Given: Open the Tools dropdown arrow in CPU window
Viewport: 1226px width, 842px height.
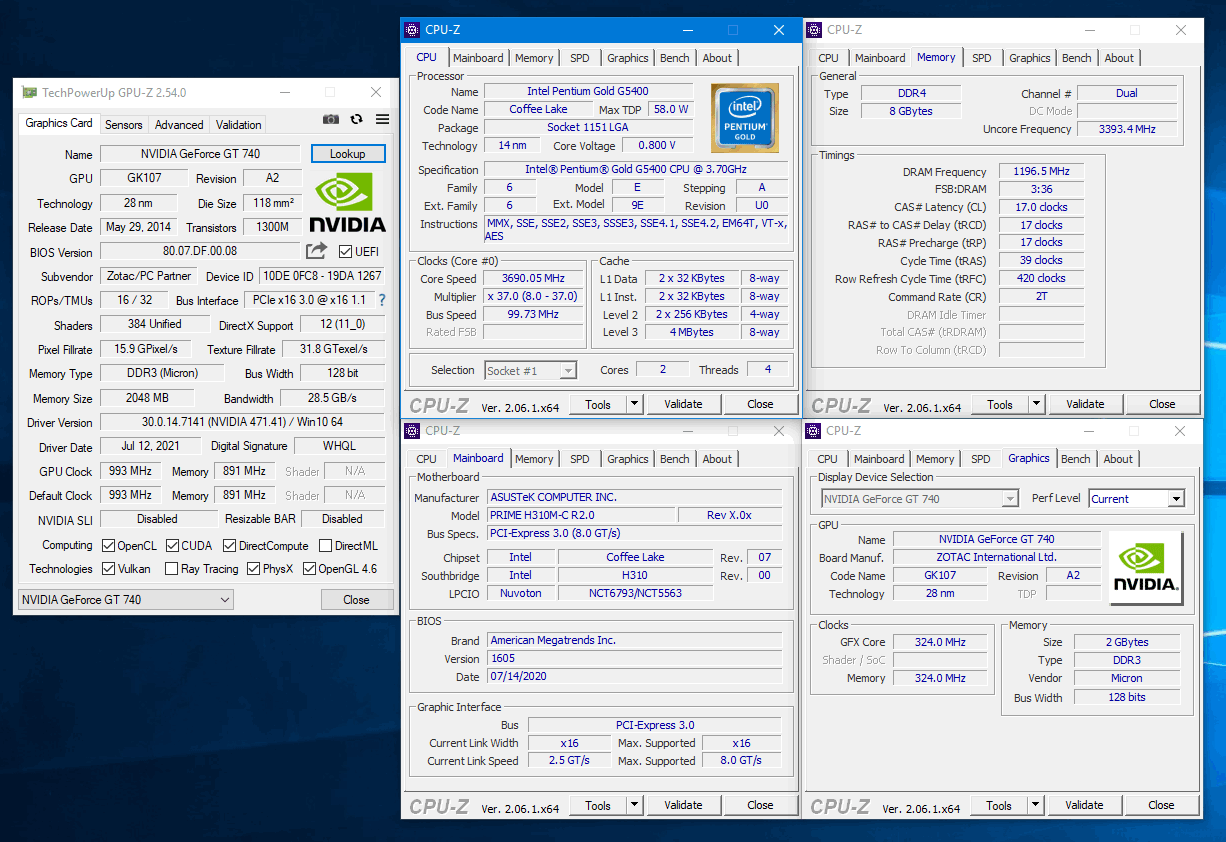Looking at the screenshot, I should pos(634,404).
